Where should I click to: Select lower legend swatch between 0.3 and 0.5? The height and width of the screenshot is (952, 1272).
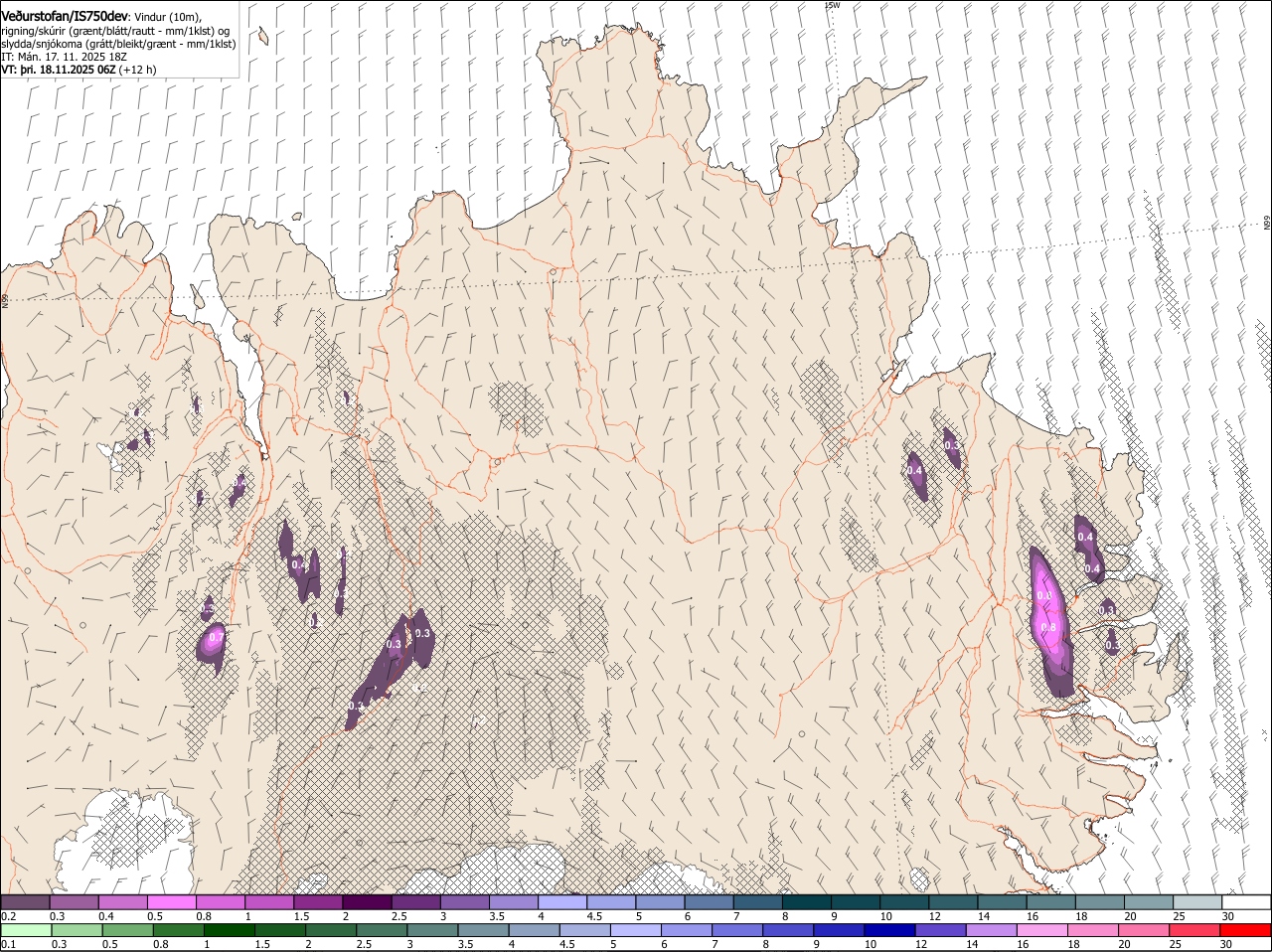pyautogui.click(x=76, y=930)
